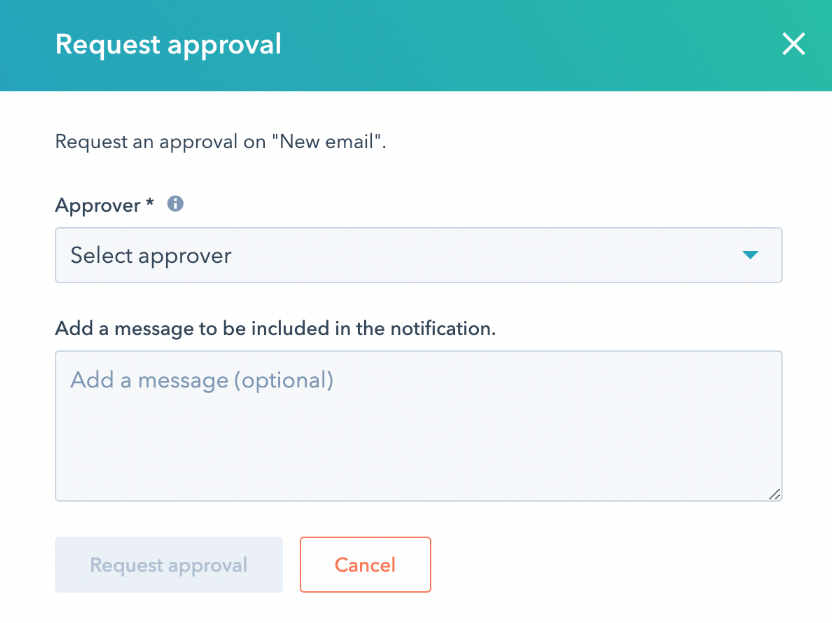Viewport: 832px width, 623px height.
Task: Click the Request approval dialog title
Action: 168,45
